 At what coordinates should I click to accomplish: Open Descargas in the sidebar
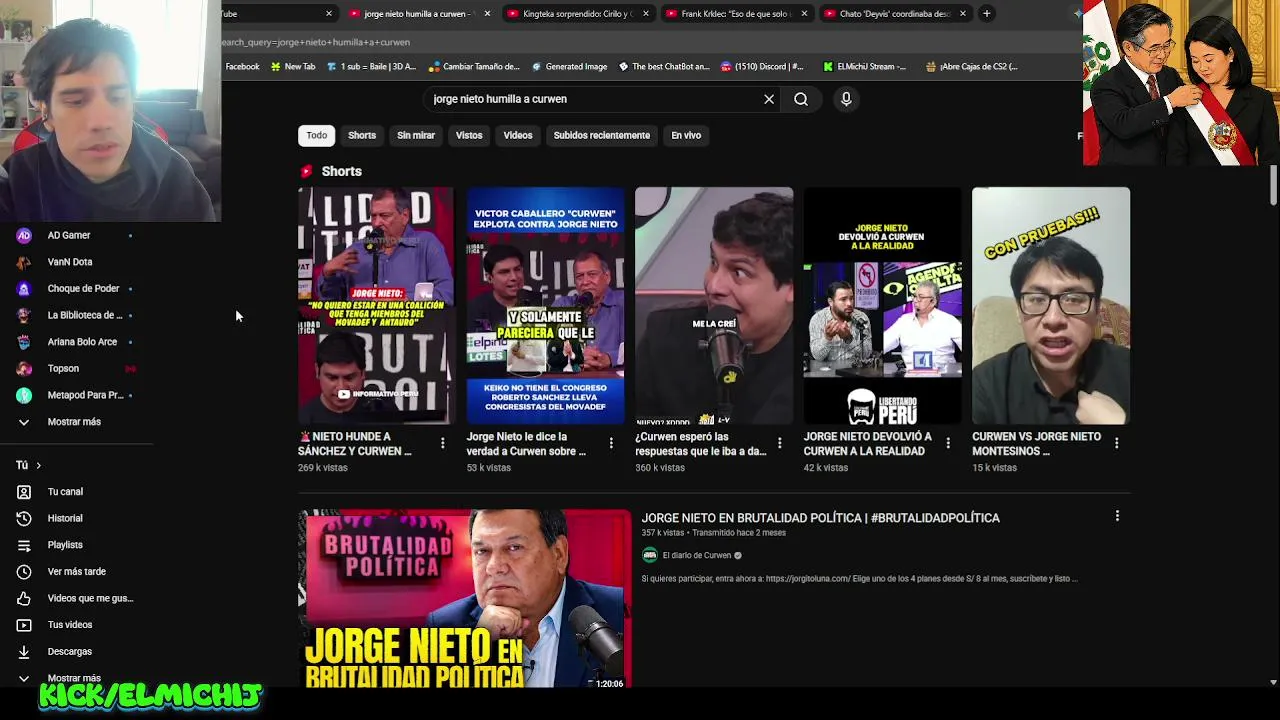click(x=69, y=651)
